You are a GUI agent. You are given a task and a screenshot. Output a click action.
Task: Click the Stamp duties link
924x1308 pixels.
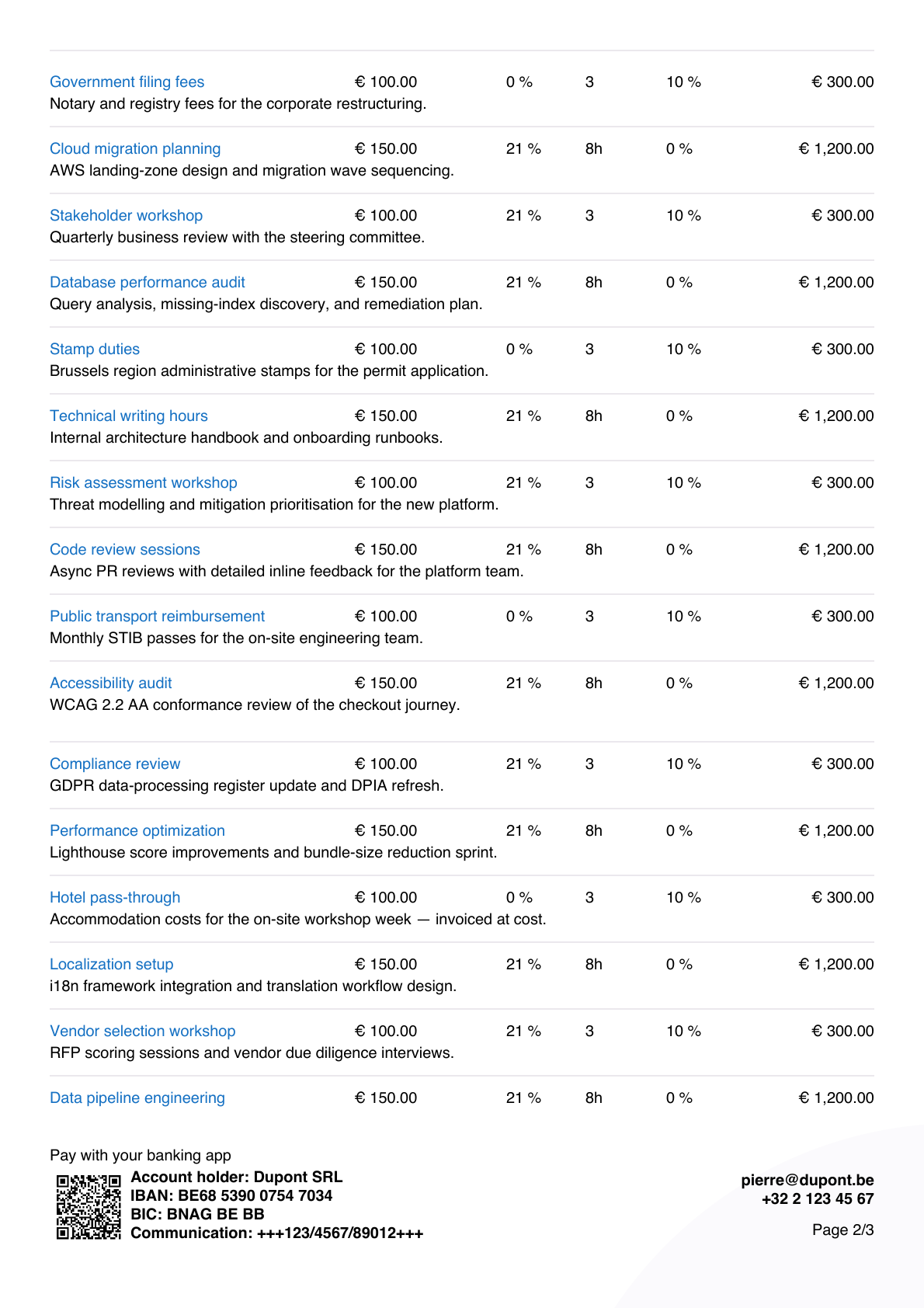95,349
